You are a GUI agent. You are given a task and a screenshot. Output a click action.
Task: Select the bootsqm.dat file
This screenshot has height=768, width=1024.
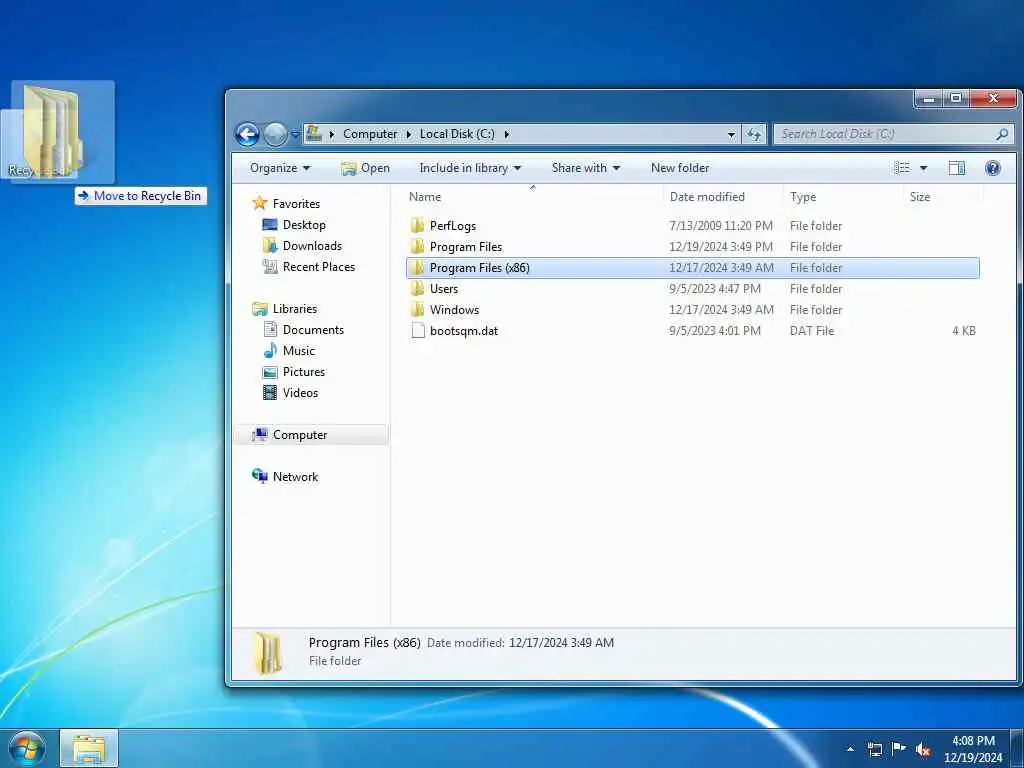pos(464,330)
